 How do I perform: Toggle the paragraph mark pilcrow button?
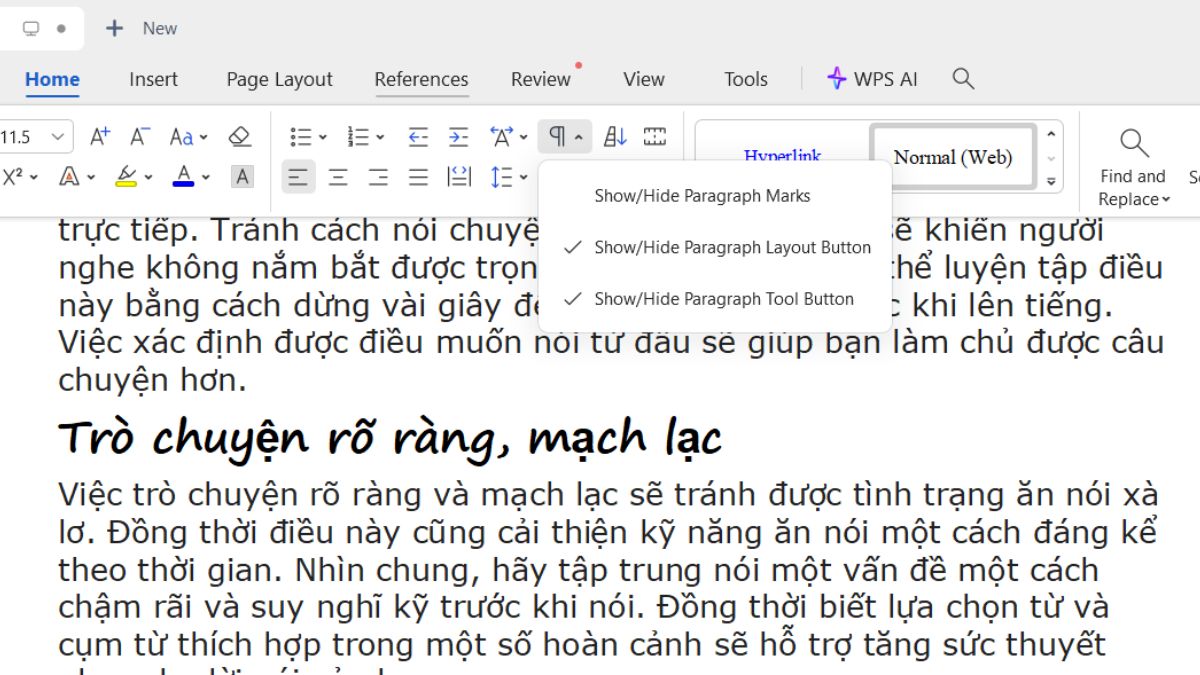[557, 136]
